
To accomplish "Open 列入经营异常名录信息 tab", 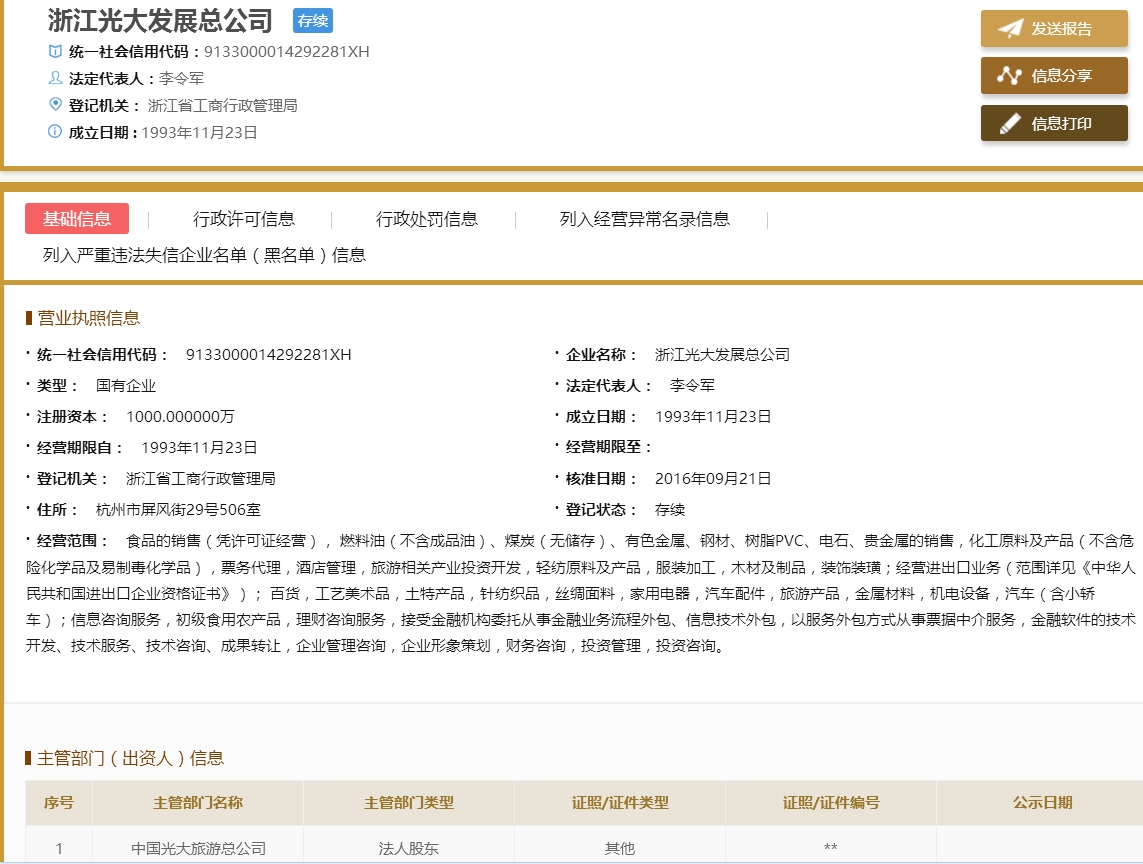I will pos(644,219).
